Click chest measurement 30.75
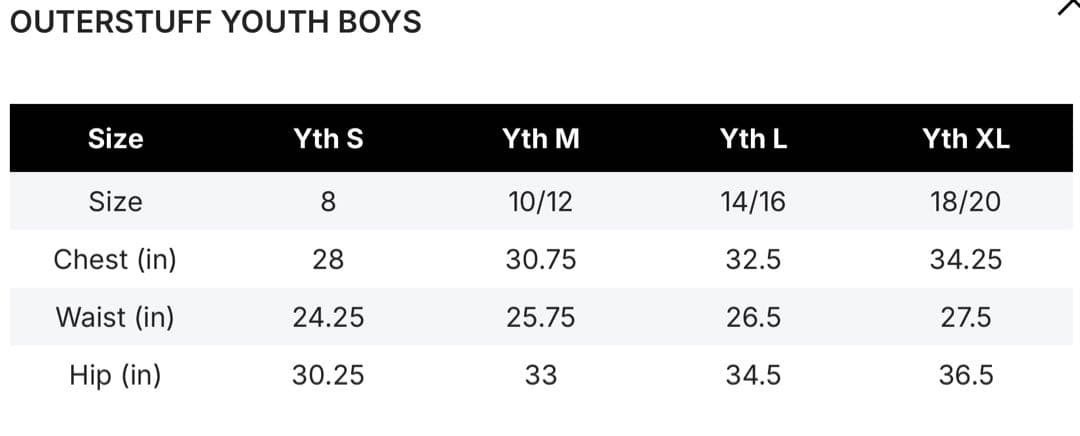Image resolution: width=1080 pixels, height=436 pixels. click(541, 260)
